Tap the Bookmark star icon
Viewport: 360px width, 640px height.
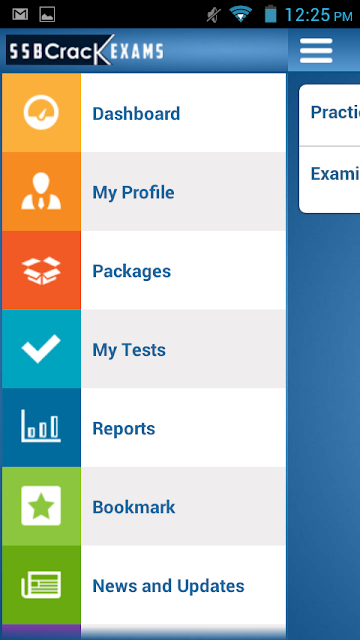pyautogui.click(x=41, y=506)
